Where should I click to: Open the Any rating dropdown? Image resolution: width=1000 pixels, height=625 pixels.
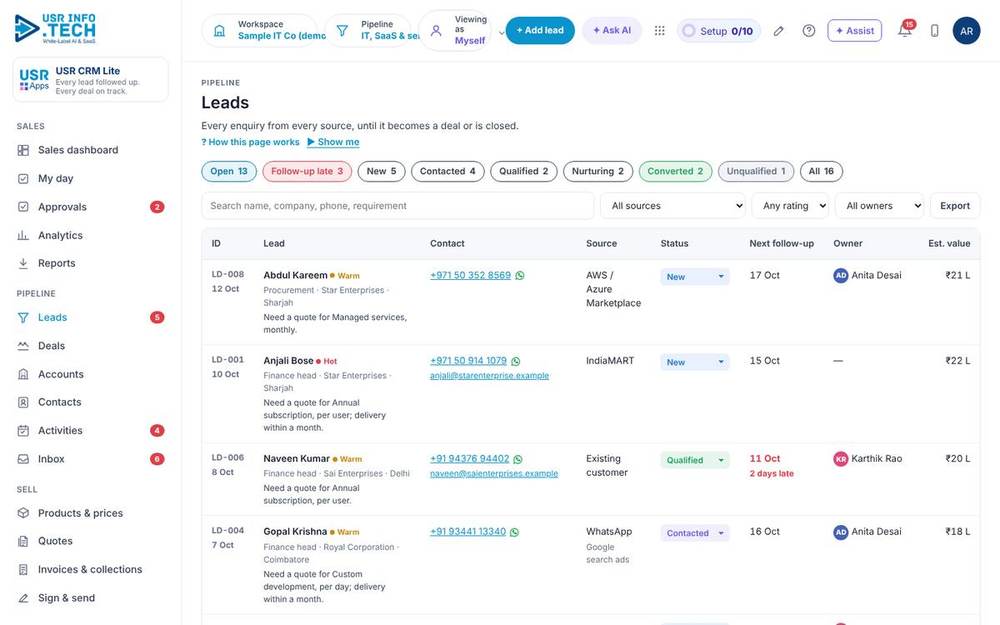(790, 206)
